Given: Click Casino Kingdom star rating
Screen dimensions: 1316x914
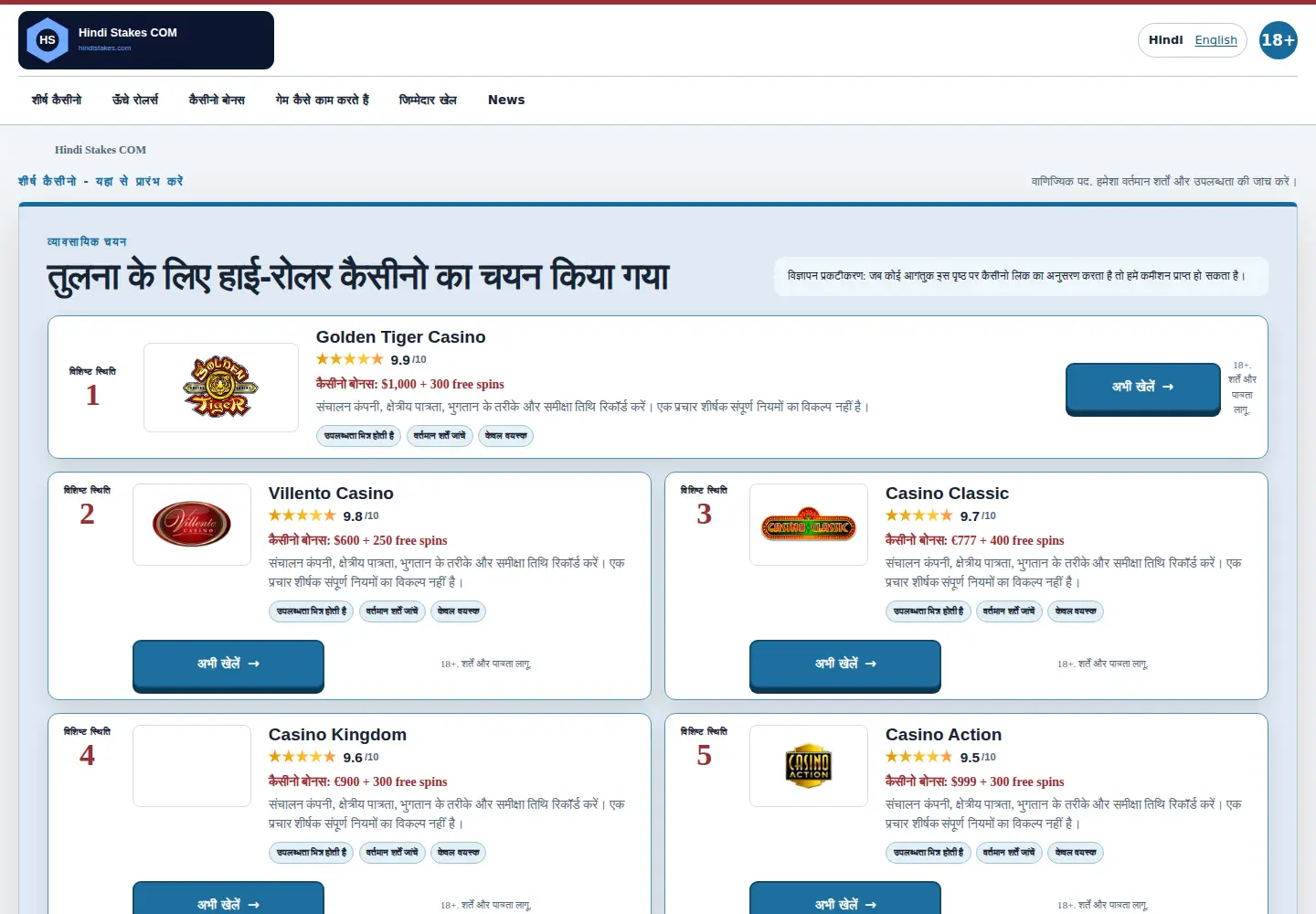Looking at the screenshot, I should point(302,757).
